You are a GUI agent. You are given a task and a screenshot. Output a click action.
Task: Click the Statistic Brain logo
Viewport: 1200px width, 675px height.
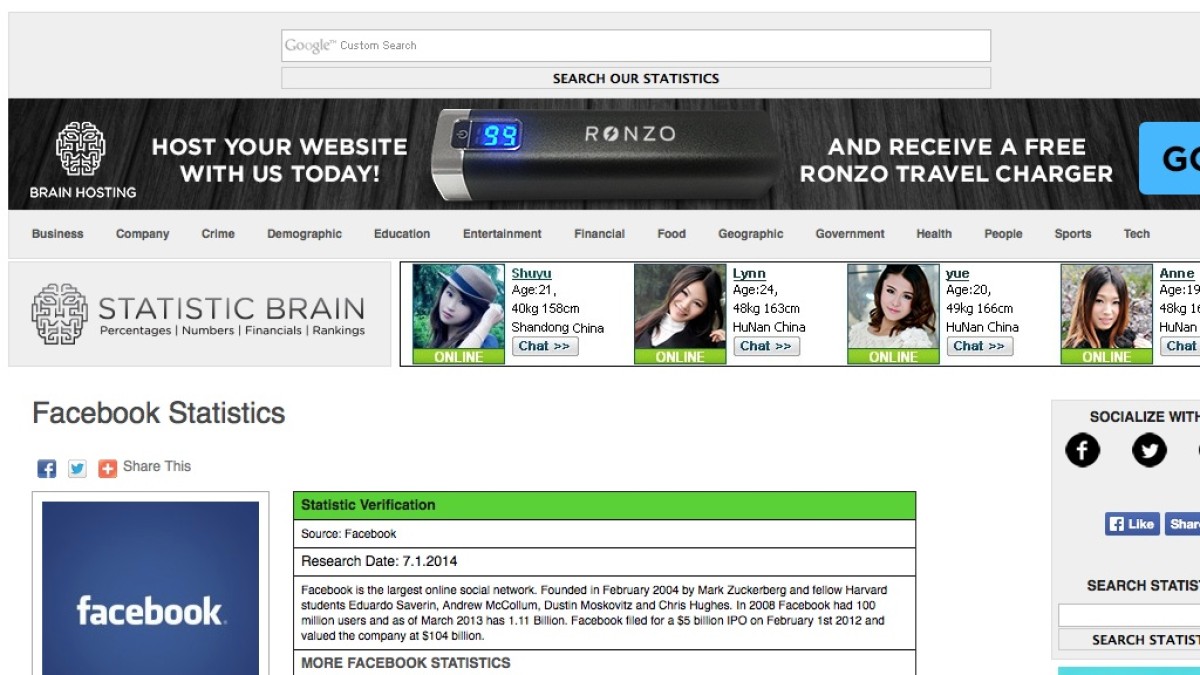pyautogui.click(x=199, y=314)
